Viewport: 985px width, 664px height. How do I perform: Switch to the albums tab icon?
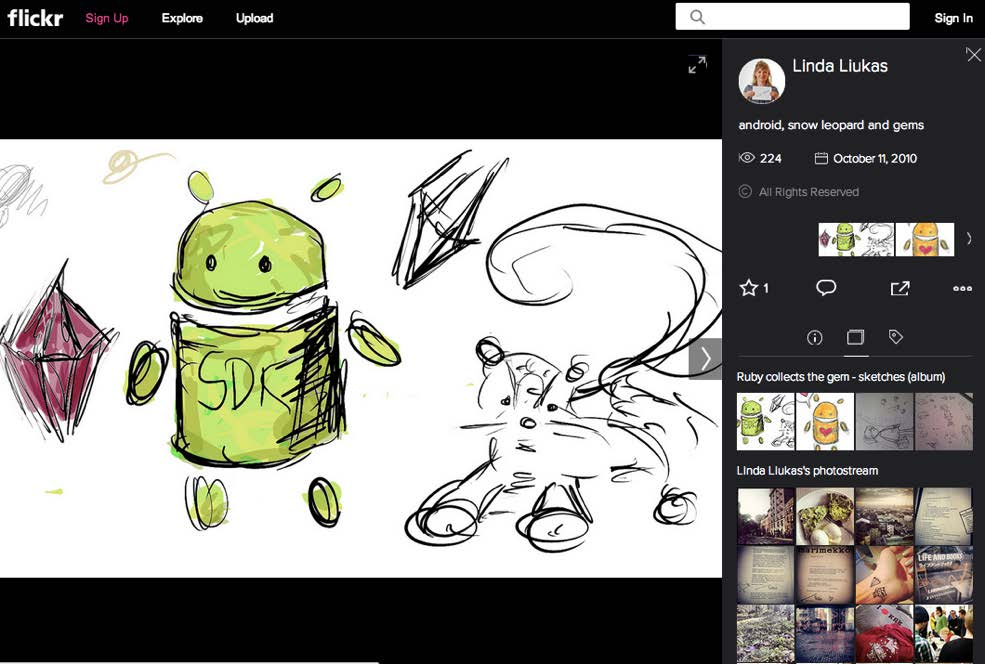(x=856, y=337)
